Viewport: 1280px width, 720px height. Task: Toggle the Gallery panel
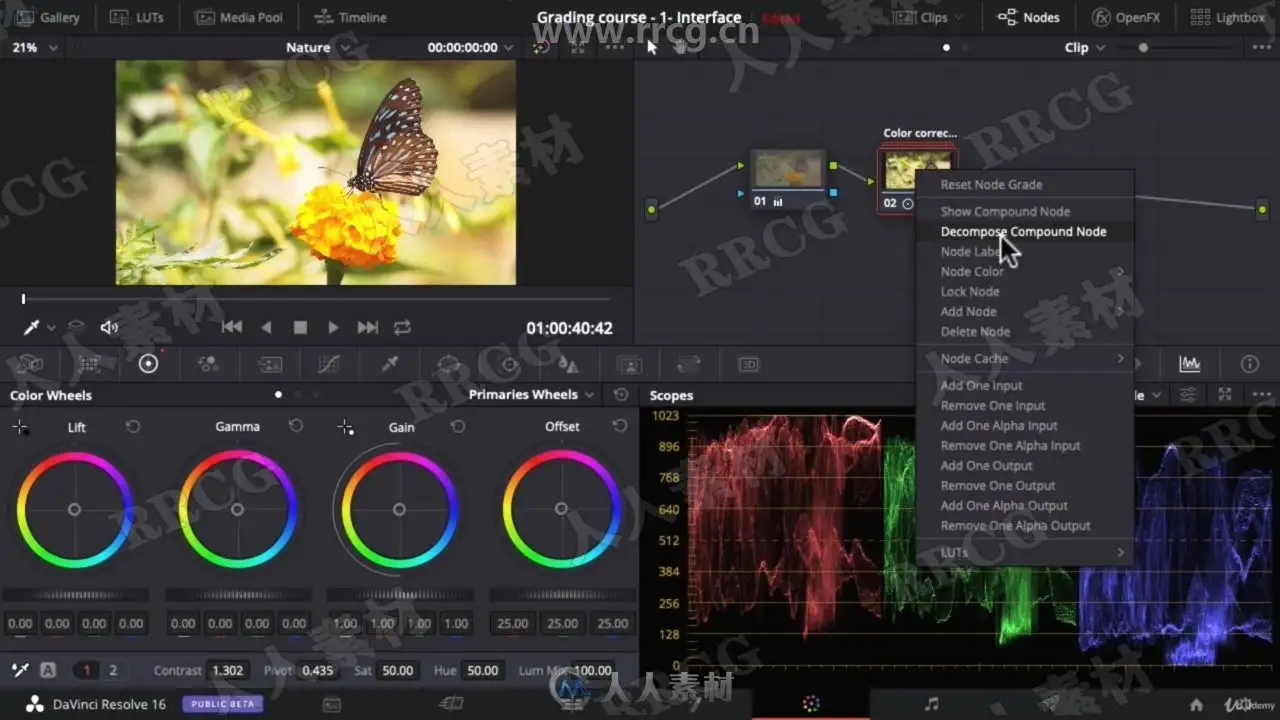[48, 17]
